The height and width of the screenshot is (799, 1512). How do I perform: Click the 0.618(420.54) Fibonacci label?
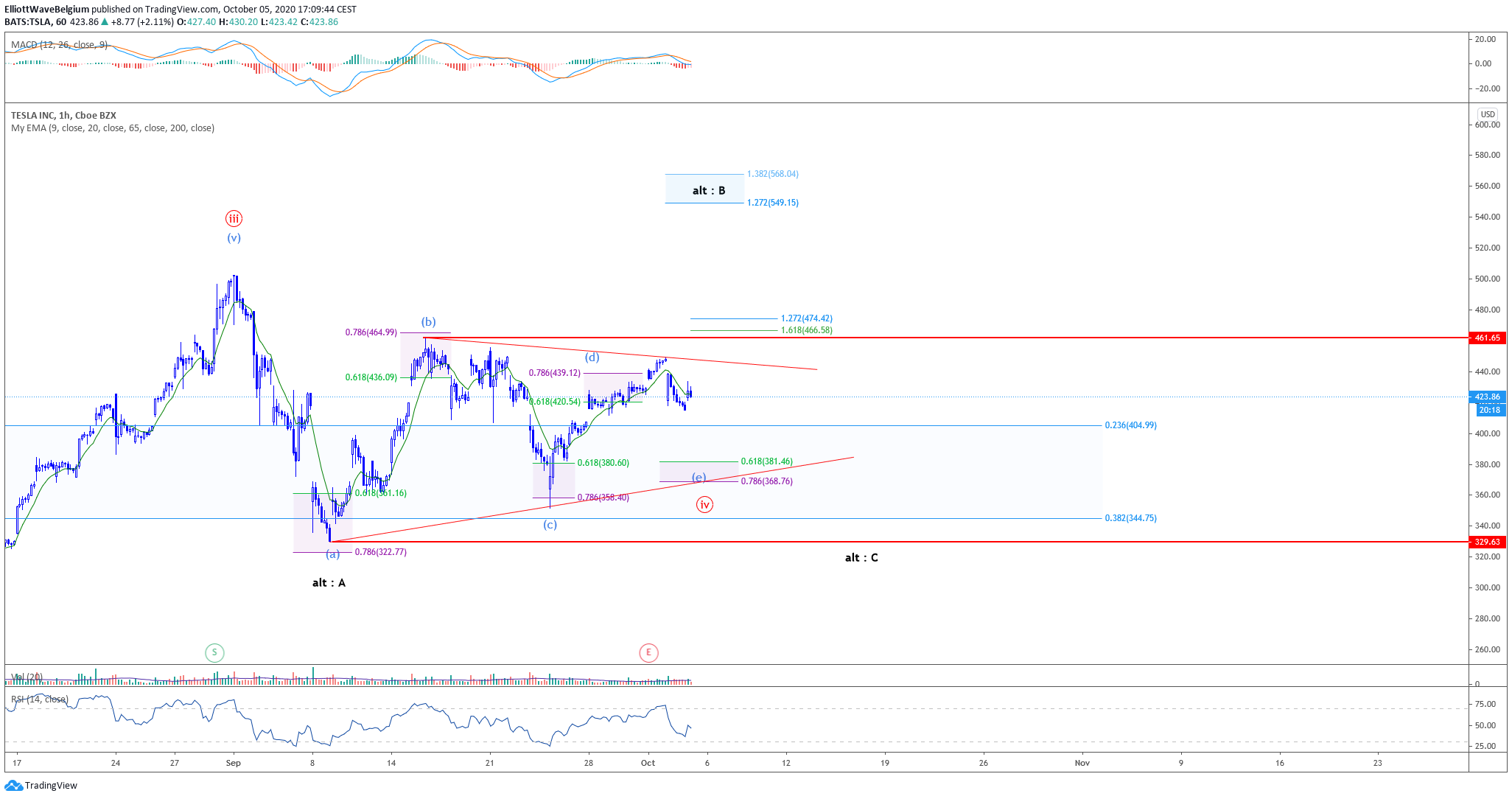click(555, 402)
